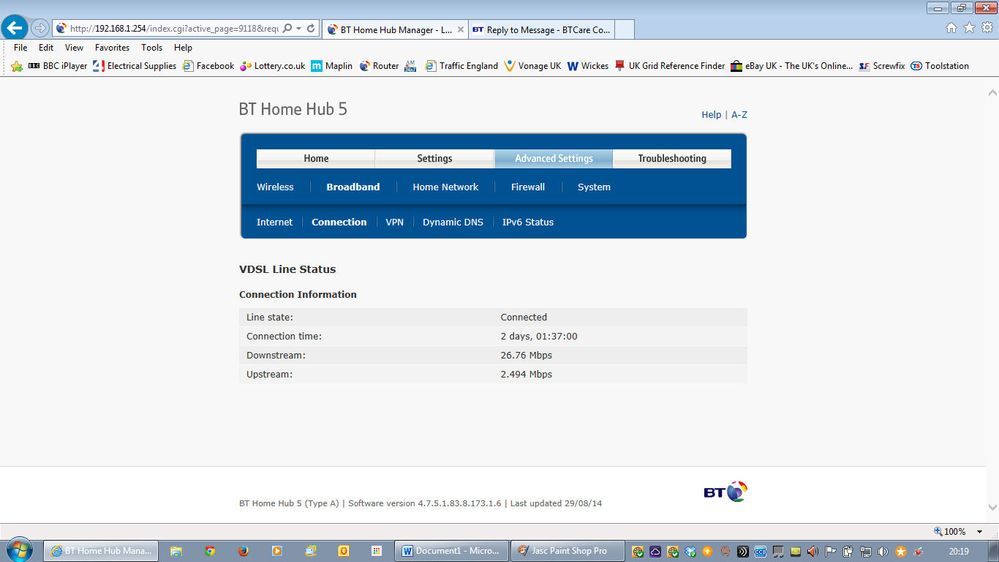The image size is (999, 562).
Task: Open the Tools menu
Action: (152, 48)
